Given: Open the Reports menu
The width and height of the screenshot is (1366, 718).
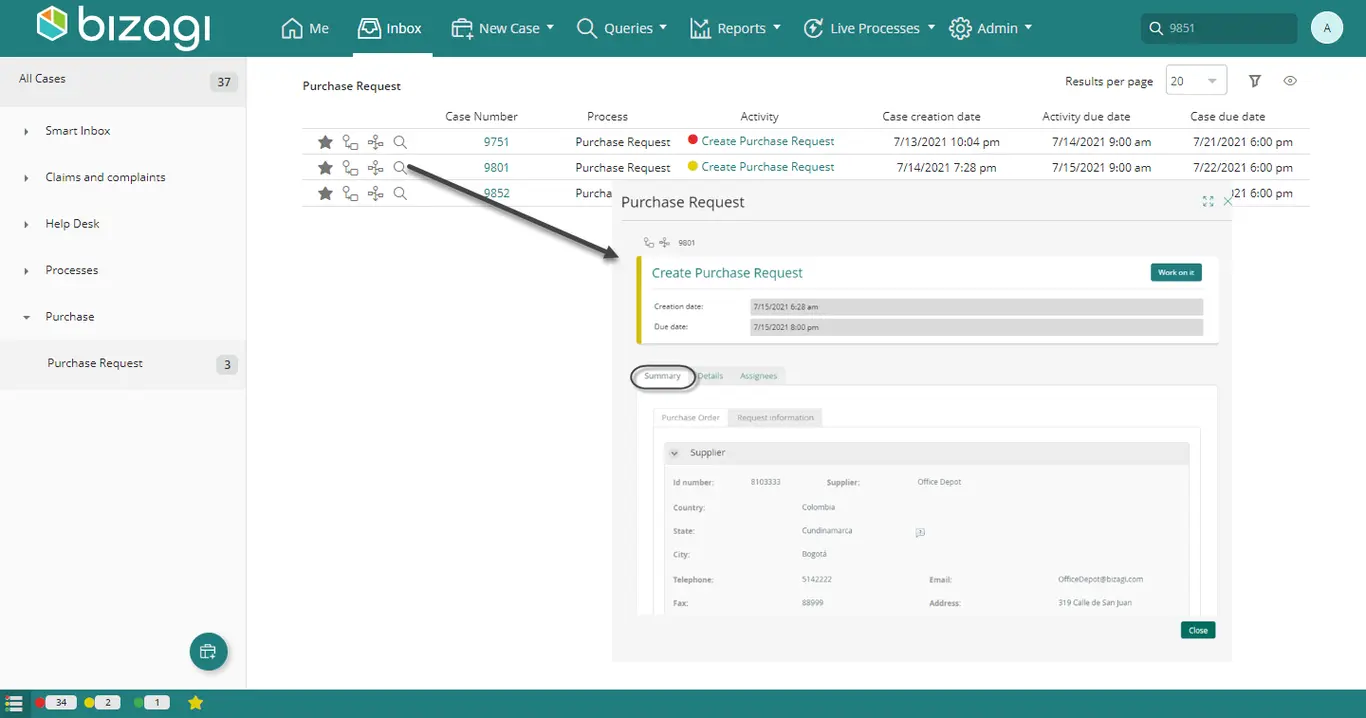Looking at the screenshot, I should pos(735,28).
